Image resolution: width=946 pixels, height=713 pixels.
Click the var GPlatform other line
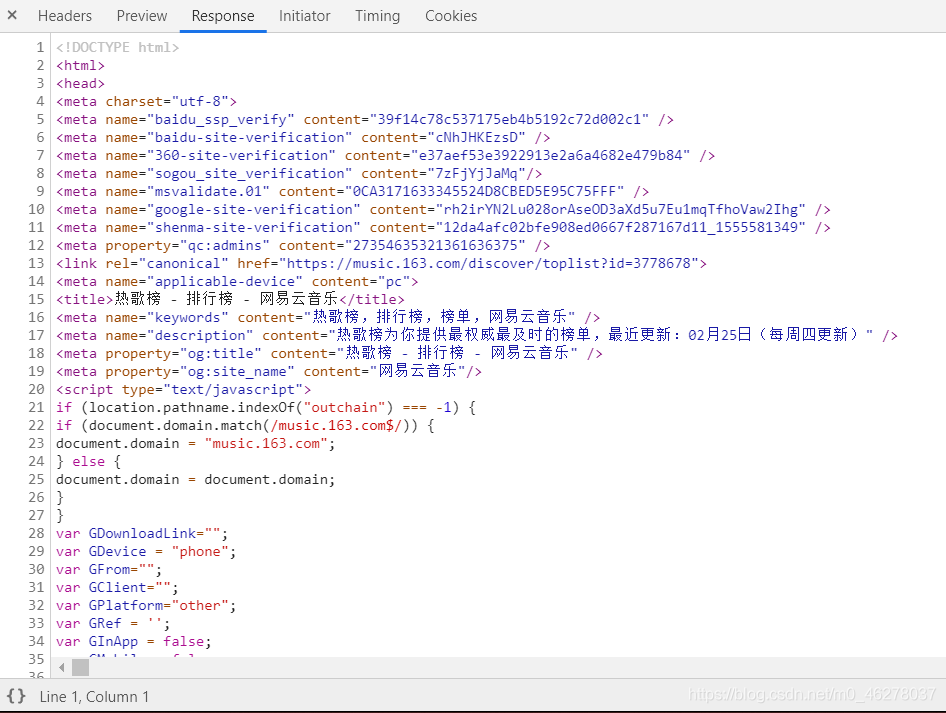tap(147, 606)
